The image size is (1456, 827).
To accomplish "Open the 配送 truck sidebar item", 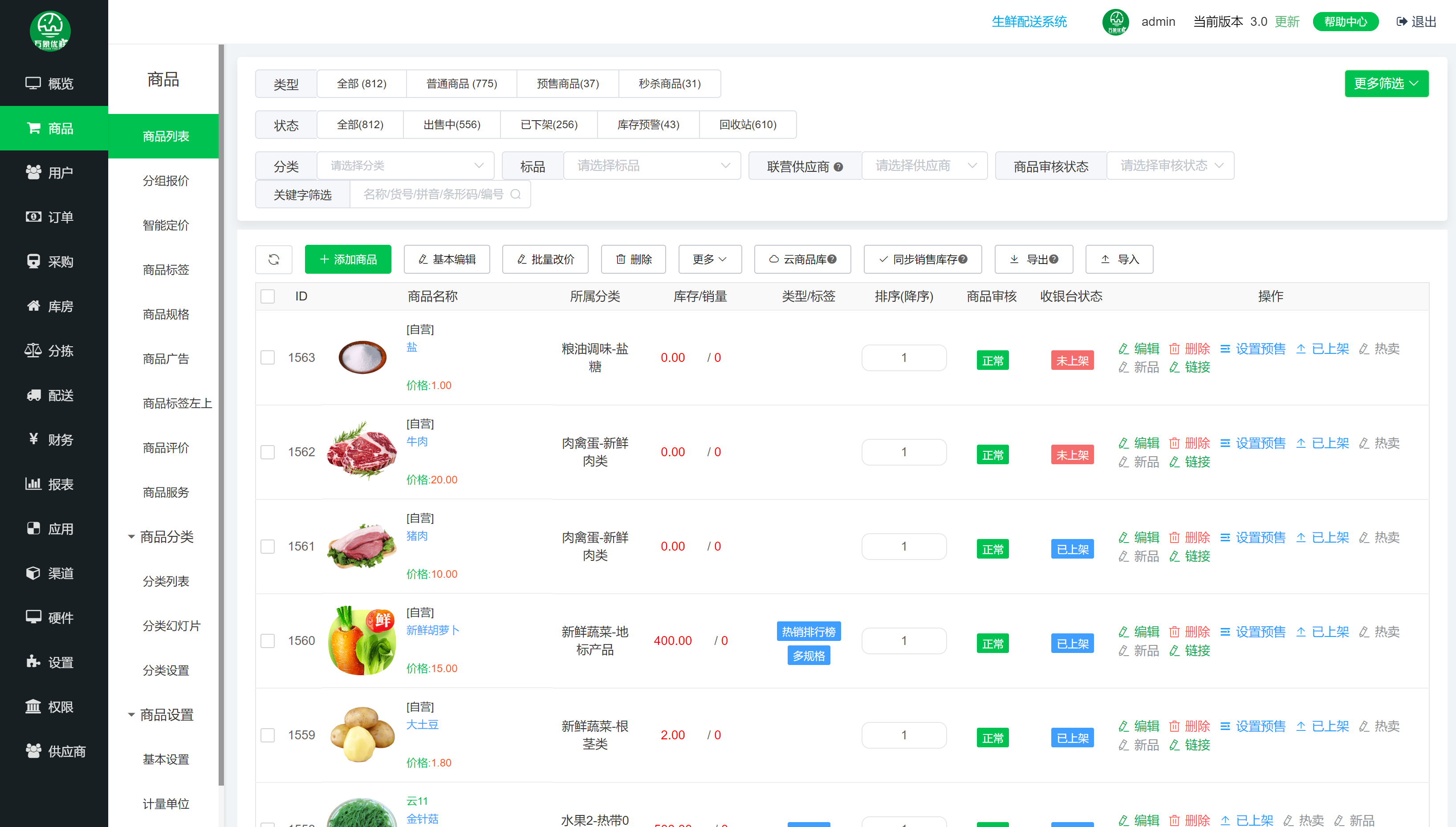I will pyautogui.click(x=33, y=395).
